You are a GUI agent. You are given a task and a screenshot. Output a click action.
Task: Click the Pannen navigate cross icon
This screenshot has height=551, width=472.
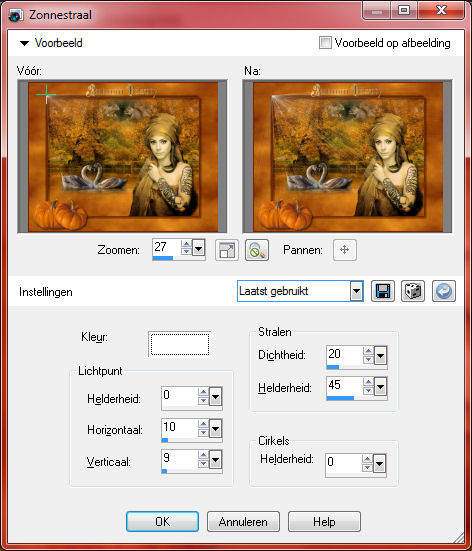click(x=345, y=250)
